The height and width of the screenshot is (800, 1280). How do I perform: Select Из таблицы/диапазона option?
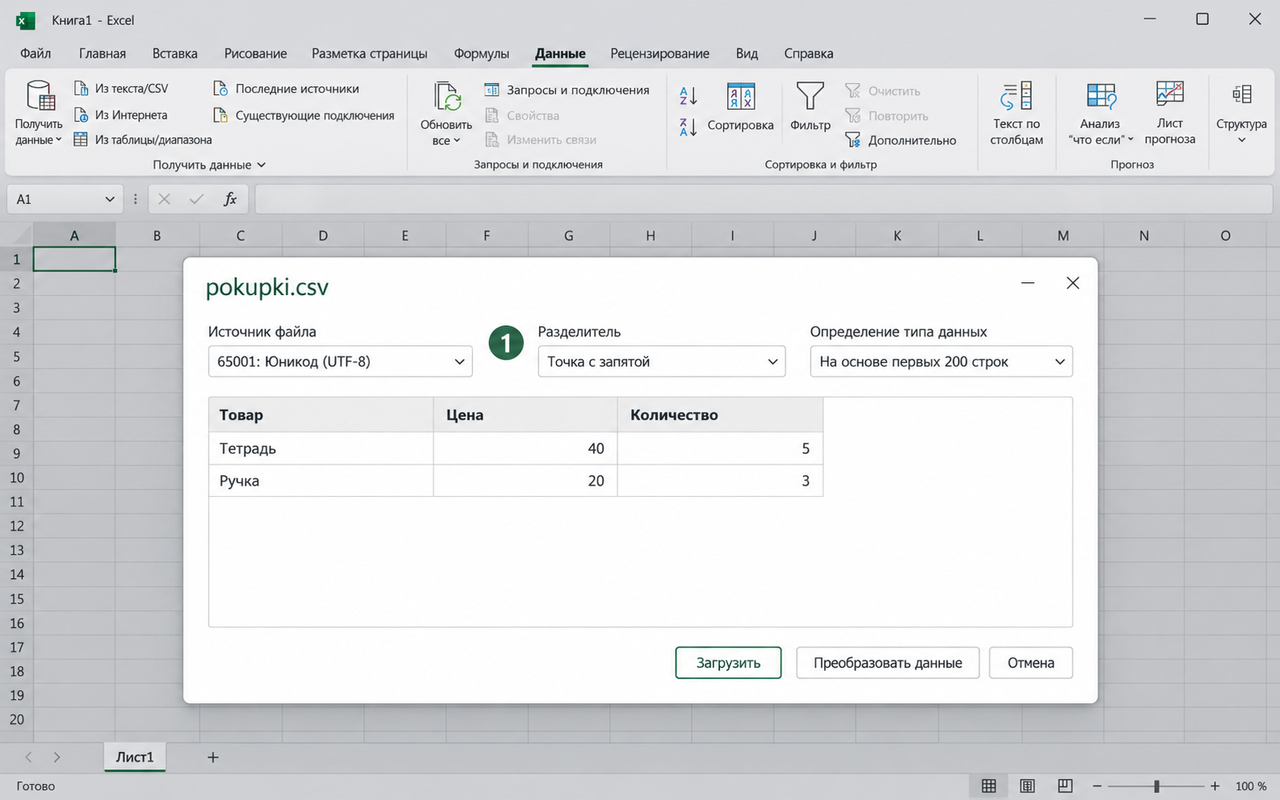(143, 140)
